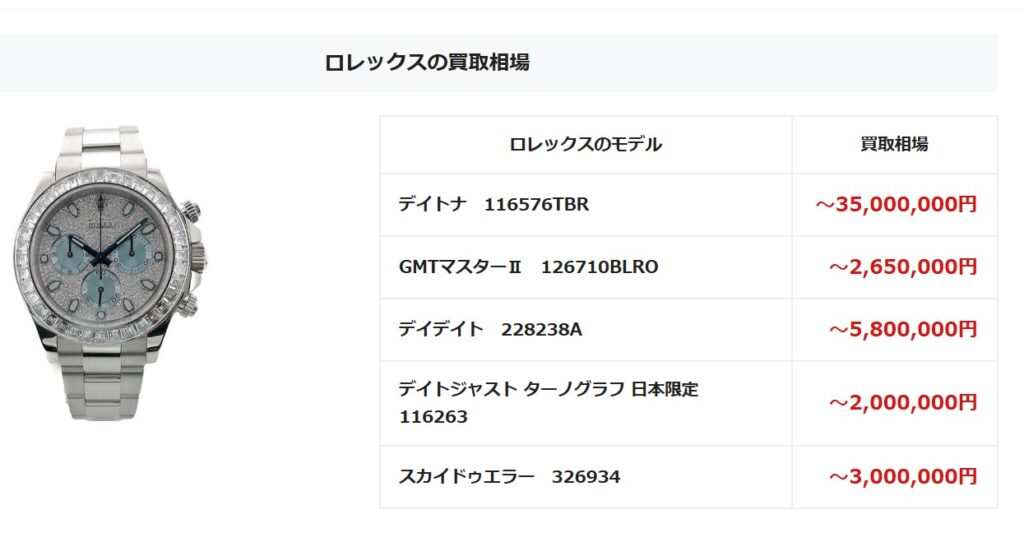Click the 228238A reference number

(541, 330)
